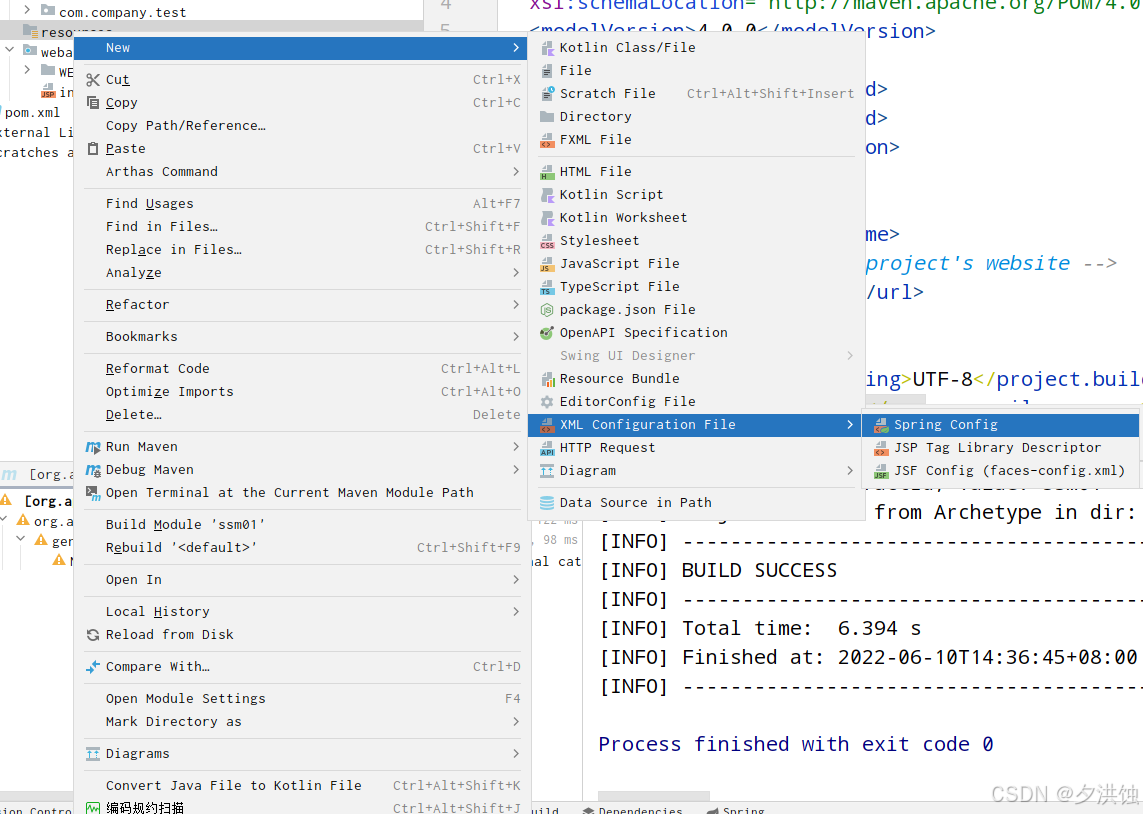Open the Spring tool window tab
Viewport: 1143px width, 814px height.
[x=736, y=809]
